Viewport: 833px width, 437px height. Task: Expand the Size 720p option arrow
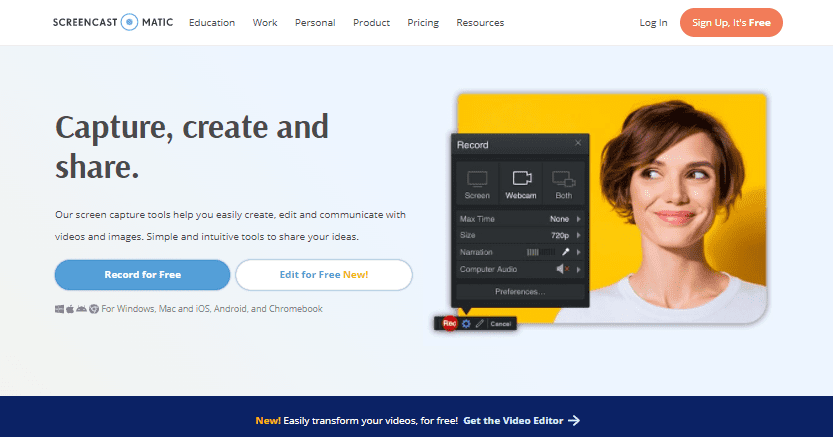coord(579,235)
